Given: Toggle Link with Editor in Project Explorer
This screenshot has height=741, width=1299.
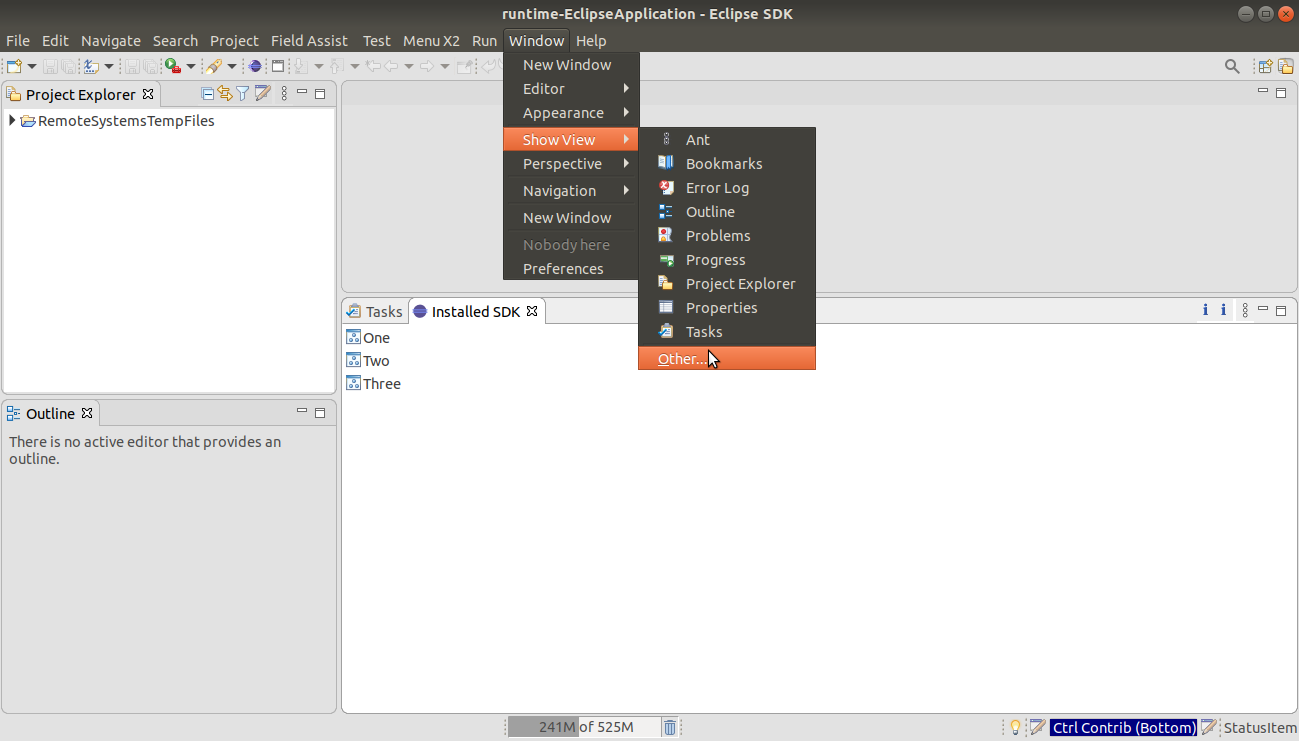Looking at the screenshot, I should tap(225, 94).
